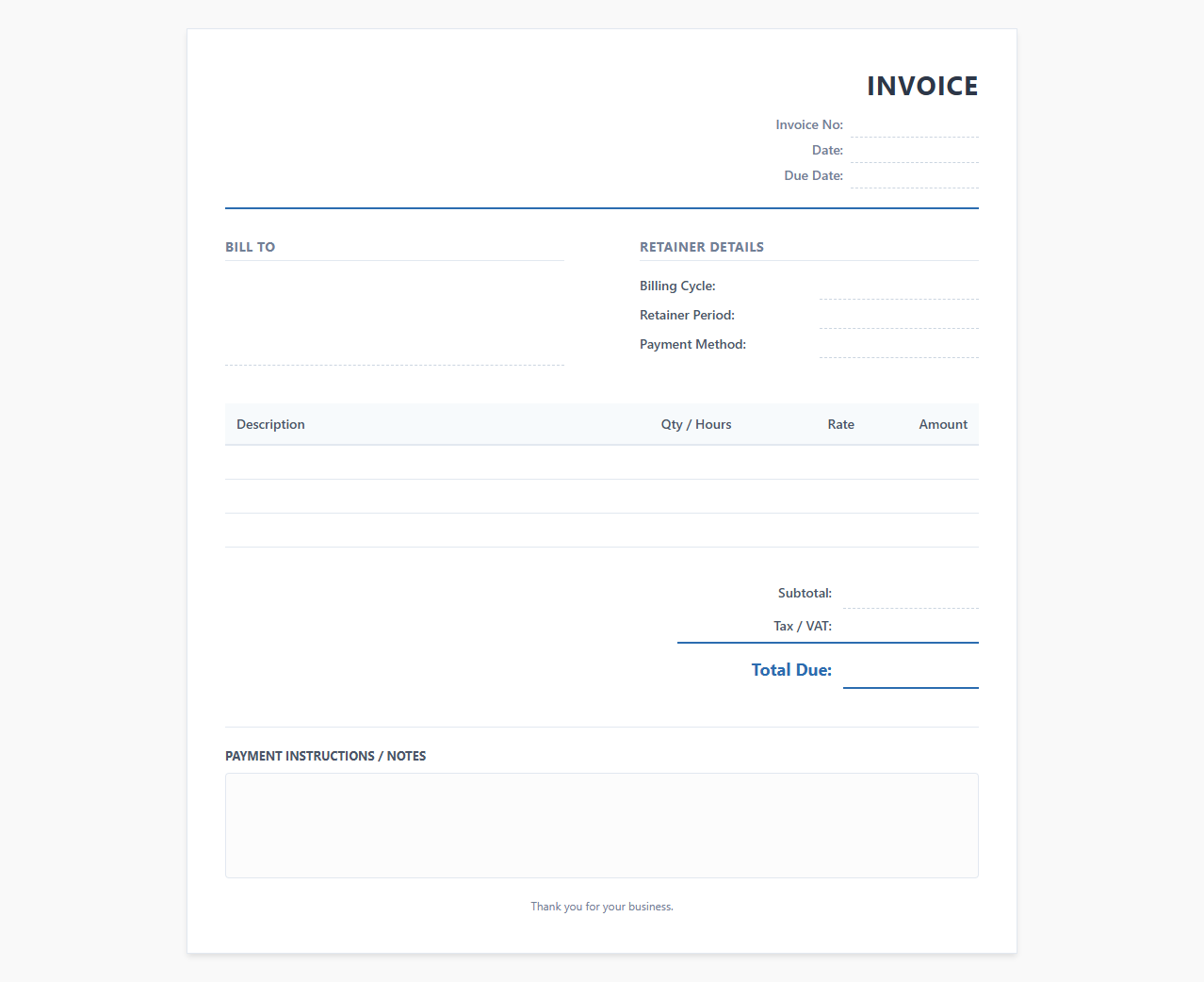The width and height of the screenshot is (1204, 982).
Task: Click the Subtotal value field
Action: 911,594
